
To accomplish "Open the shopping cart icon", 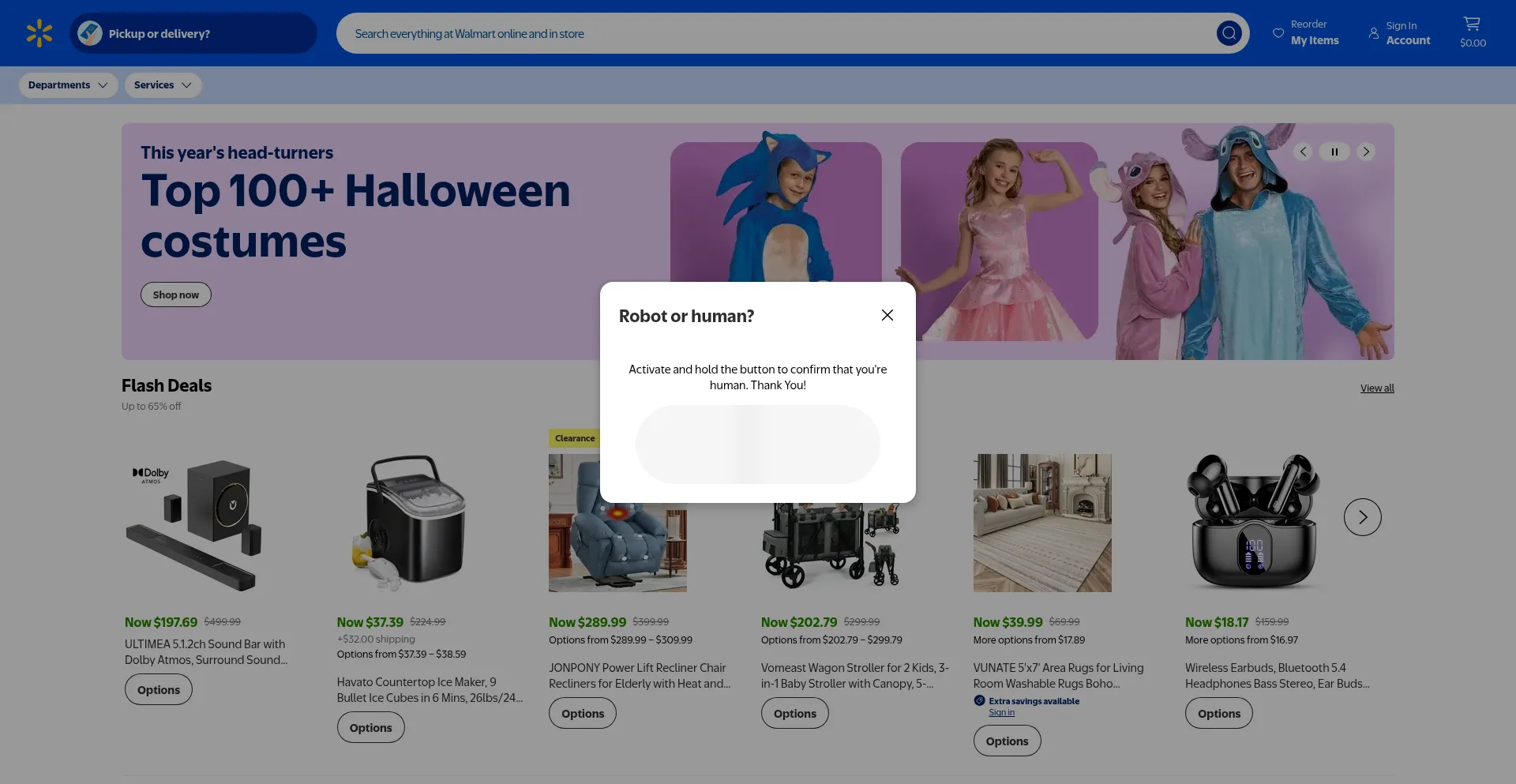I will pyautogui.click(x=1472, y=24).
